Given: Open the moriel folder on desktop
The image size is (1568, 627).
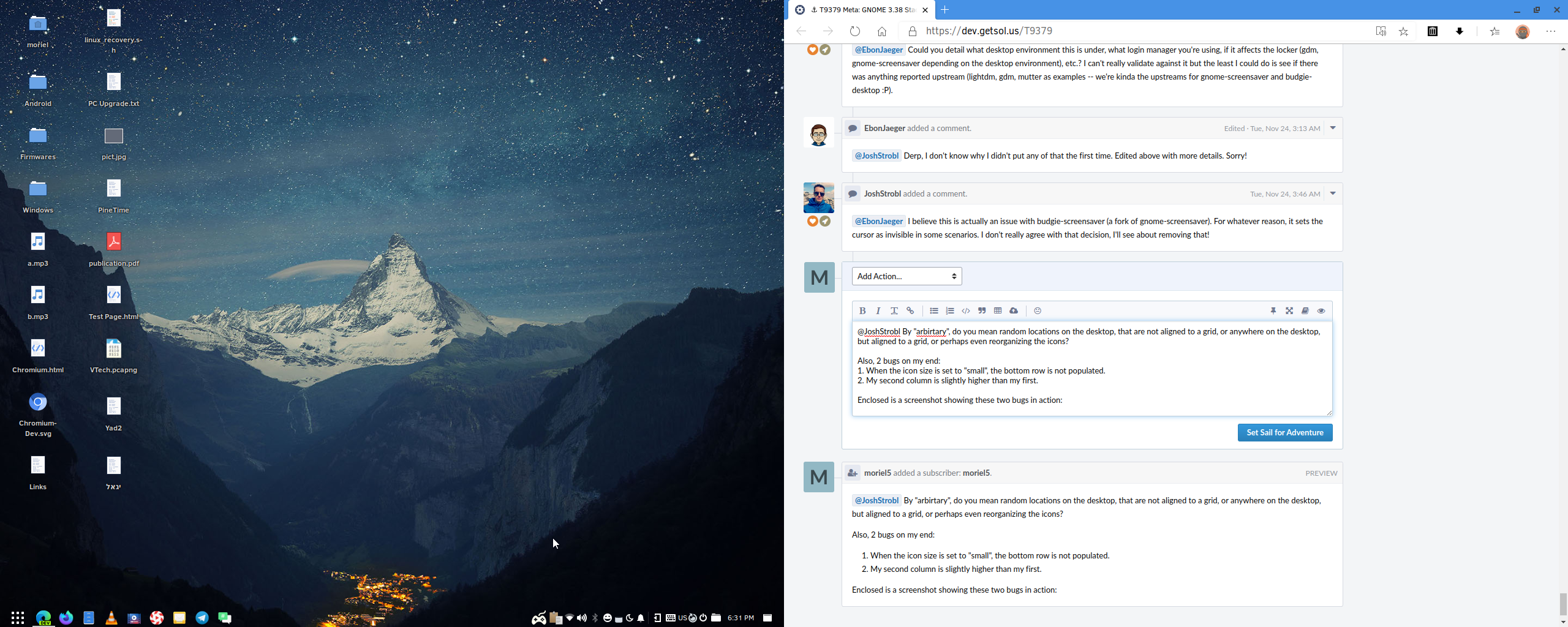Looking at the screenshot, I should [x=38, y=31].
